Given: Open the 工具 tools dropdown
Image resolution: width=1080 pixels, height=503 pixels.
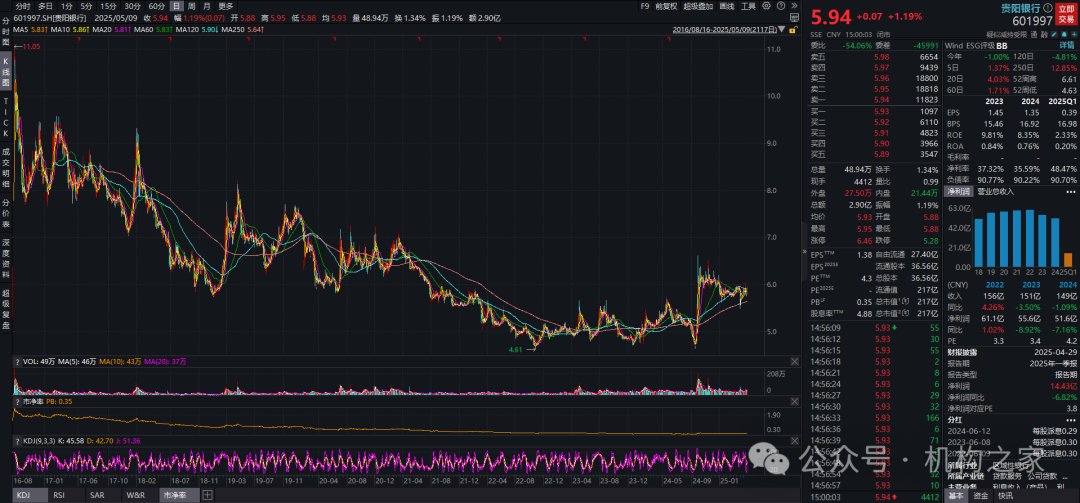Looking at the screenshot, I should 749,5.
